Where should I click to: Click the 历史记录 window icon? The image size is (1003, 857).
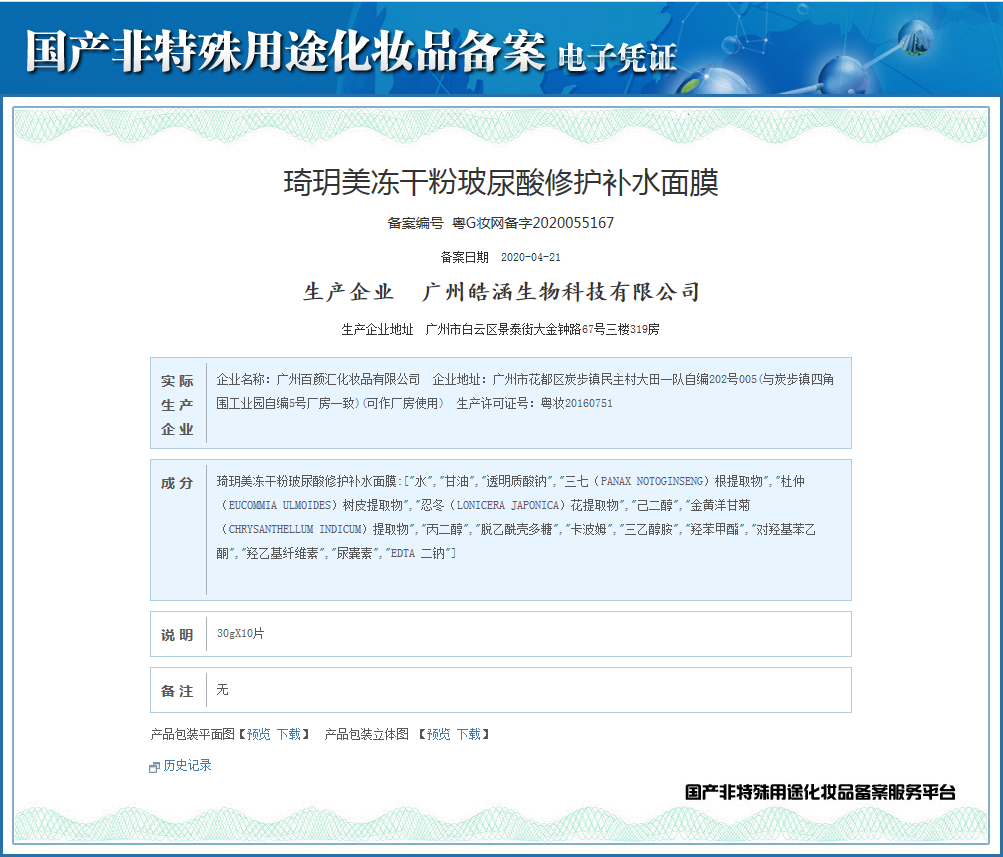coord(154,767)
